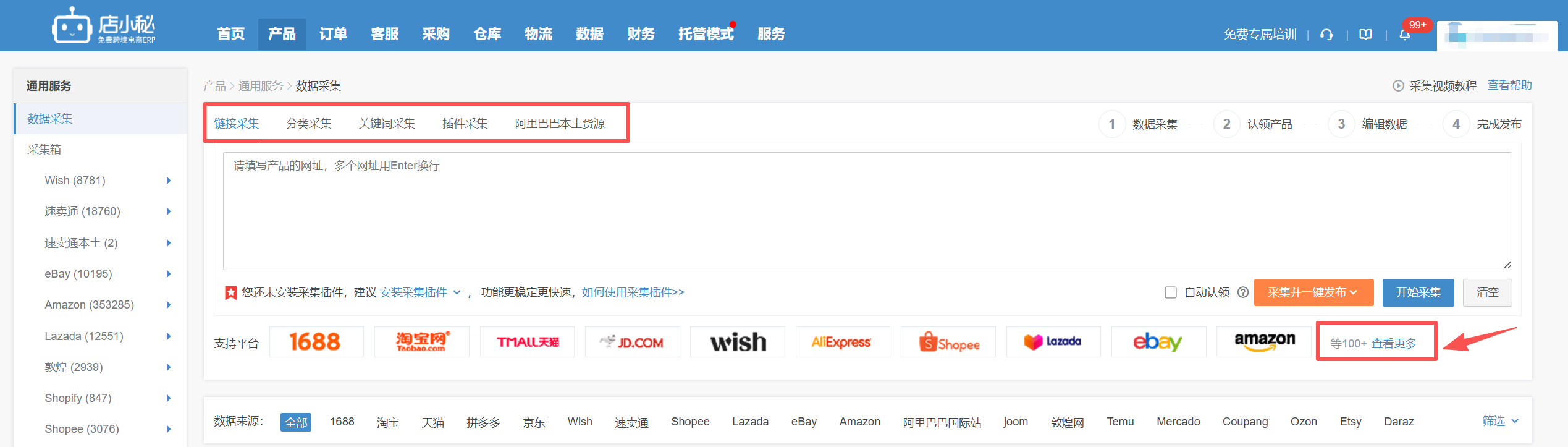Select 数据采集 in the sidebar

pyautogui.click(x=100, y=119)
